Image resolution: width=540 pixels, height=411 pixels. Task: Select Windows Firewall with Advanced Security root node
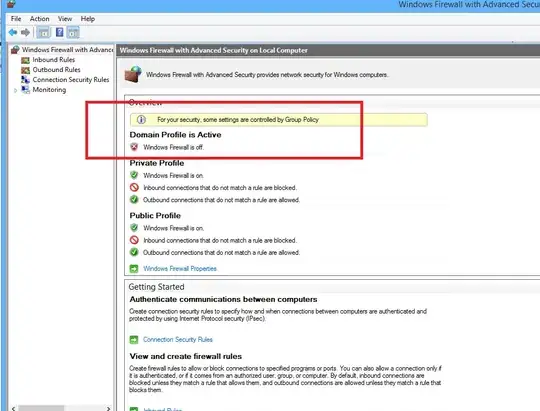pyautogui.click(x=68, y=50)
